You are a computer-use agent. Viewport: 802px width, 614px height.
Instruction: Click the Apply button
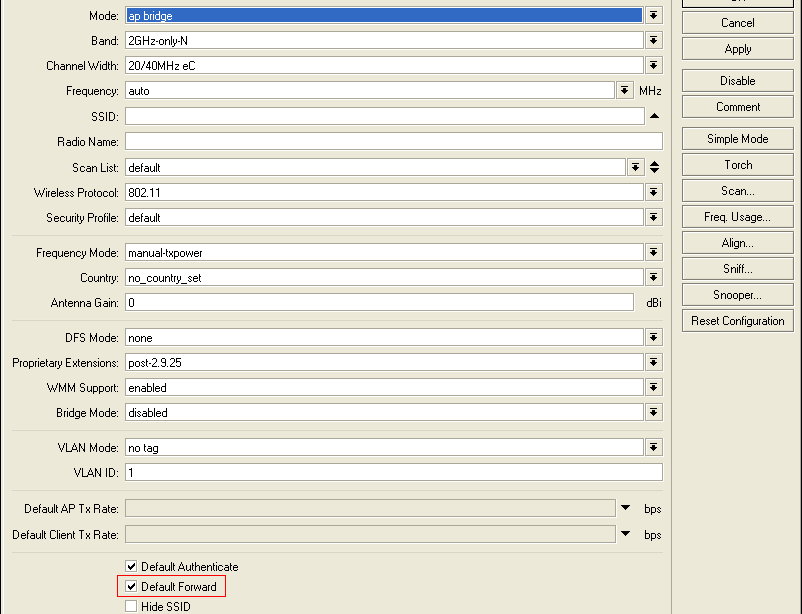click(x=738, y=49)
